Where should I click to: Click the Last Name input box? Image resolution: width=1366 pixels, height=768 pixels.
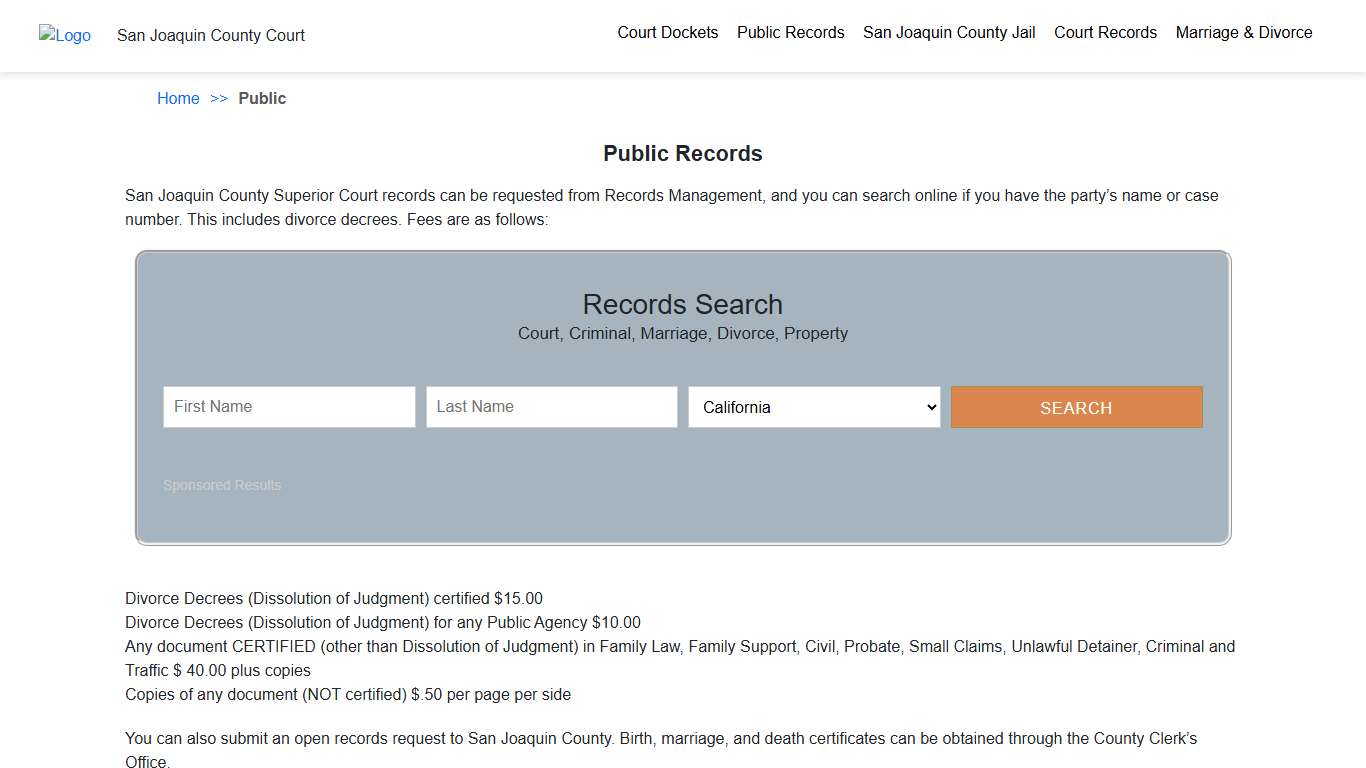coord(551,406)
